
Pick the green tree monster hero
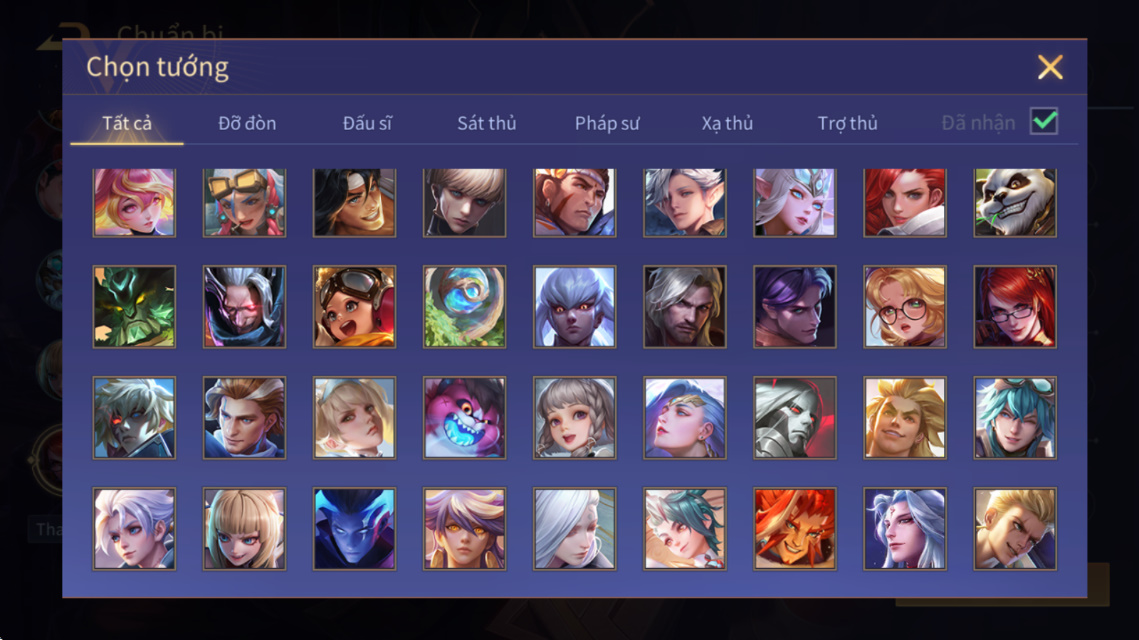pyautogui.click(x=134, y=307)
